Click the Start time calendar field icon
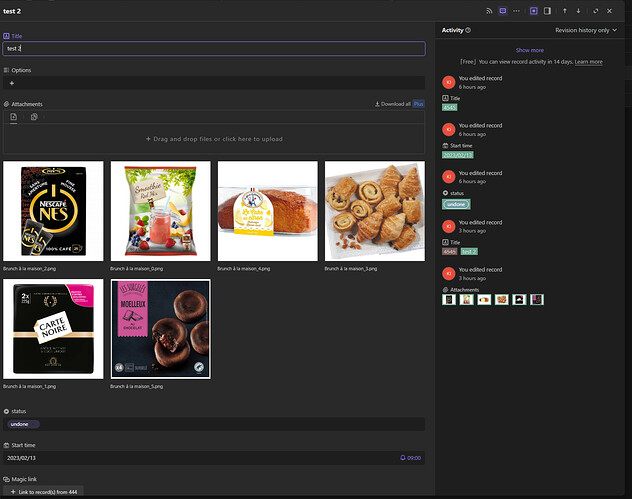This screenshot has width=632, height=499. (6, 445)
